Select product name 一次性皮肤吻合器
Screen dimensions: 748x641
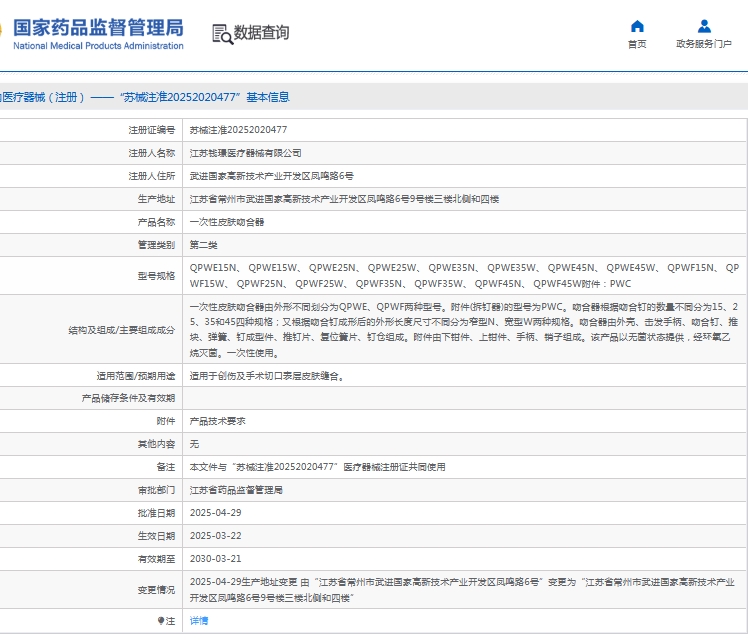(x=227, y=222)
